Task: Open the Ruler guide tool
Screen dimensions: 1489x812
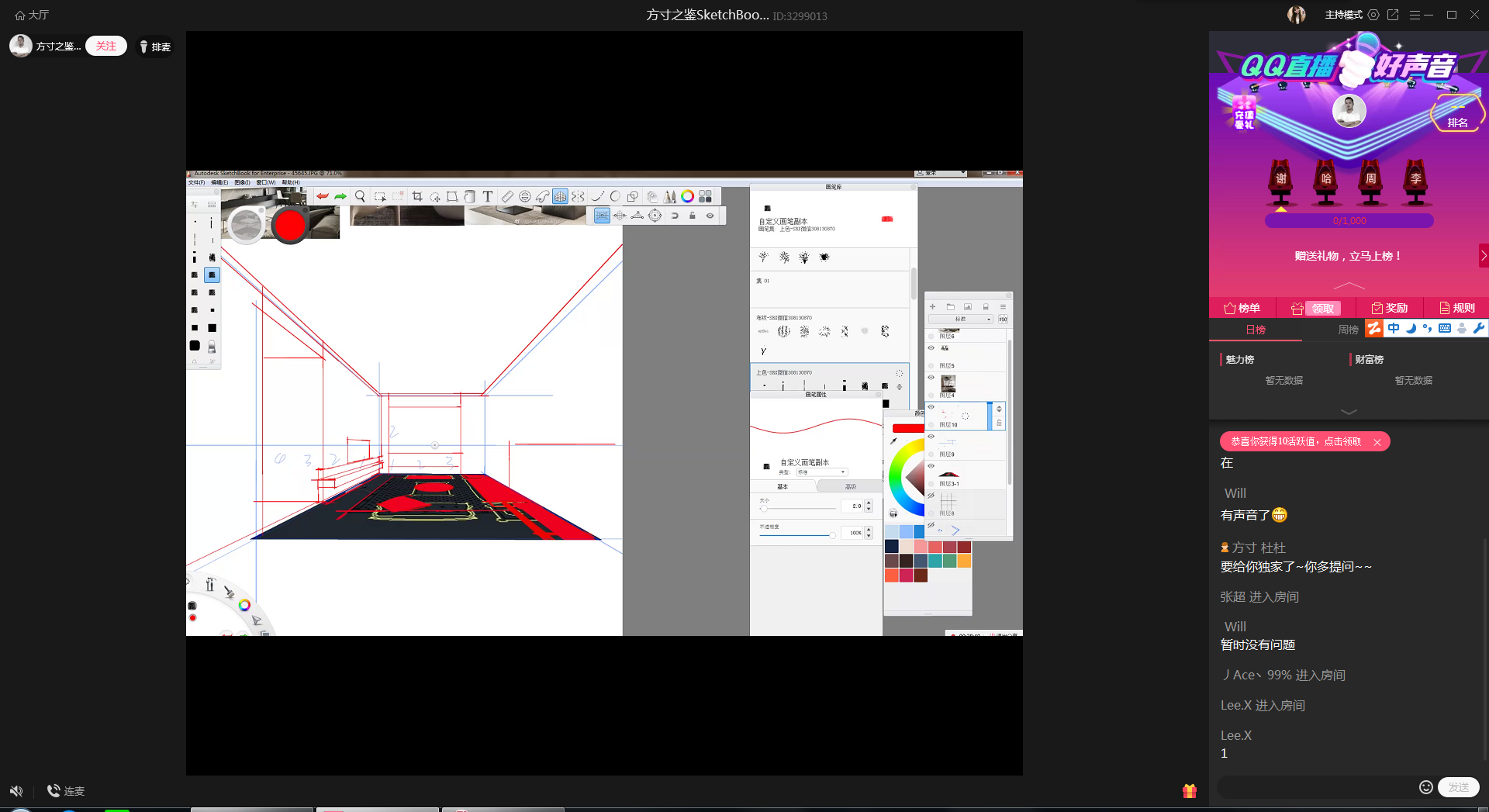Action: tap(507, 196)
